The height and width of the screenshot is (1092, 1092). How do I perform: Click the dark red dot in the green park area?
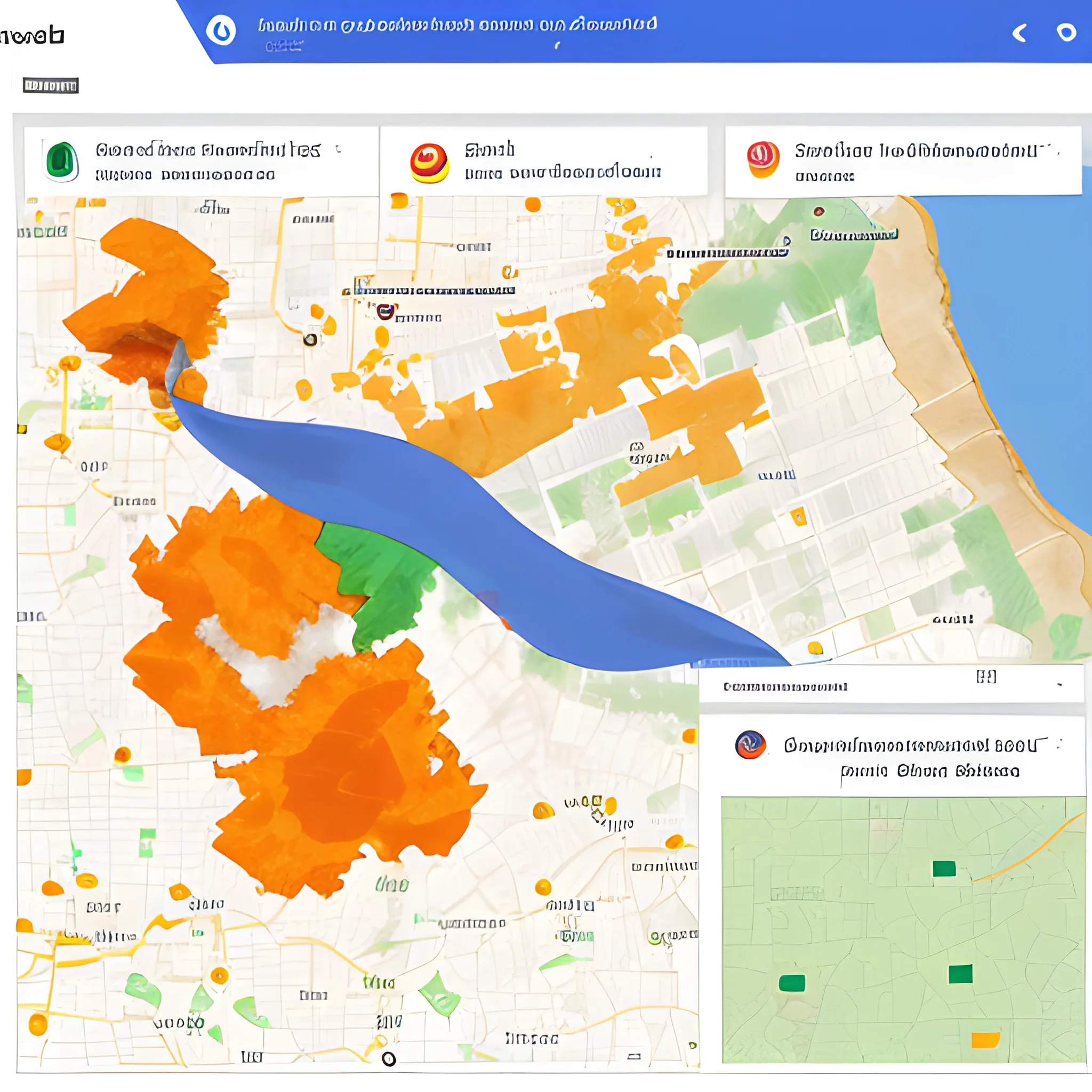tap(818, 211)
